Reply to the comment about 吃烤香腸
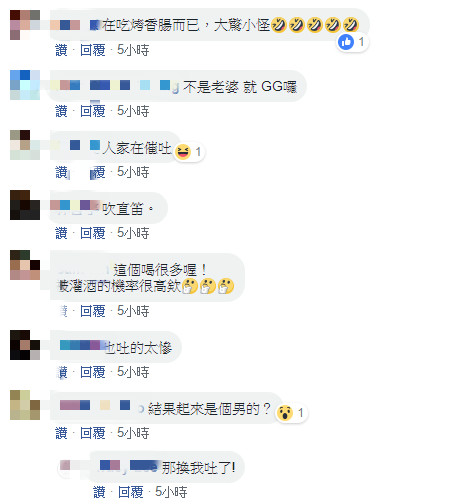 pyautogui.click(x=93, y=50)
